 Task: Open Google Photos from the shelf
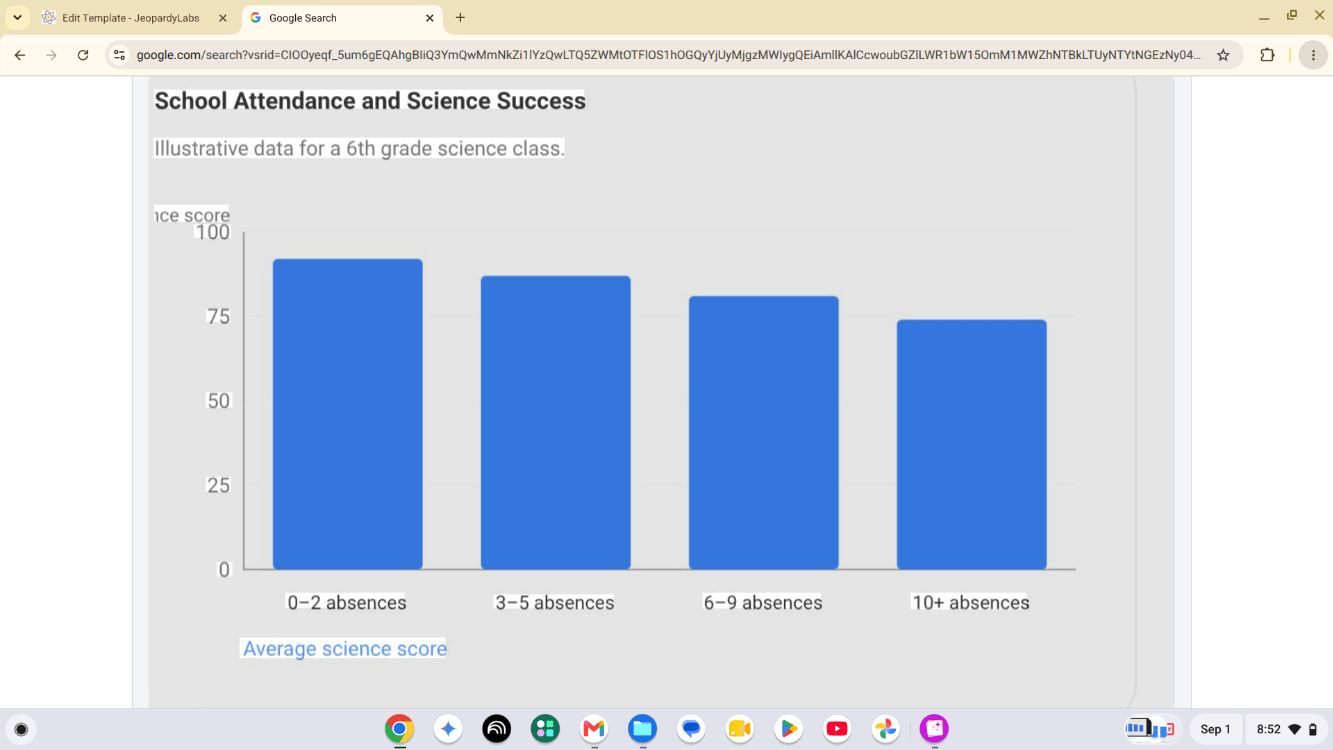click(x=885, y=729)
